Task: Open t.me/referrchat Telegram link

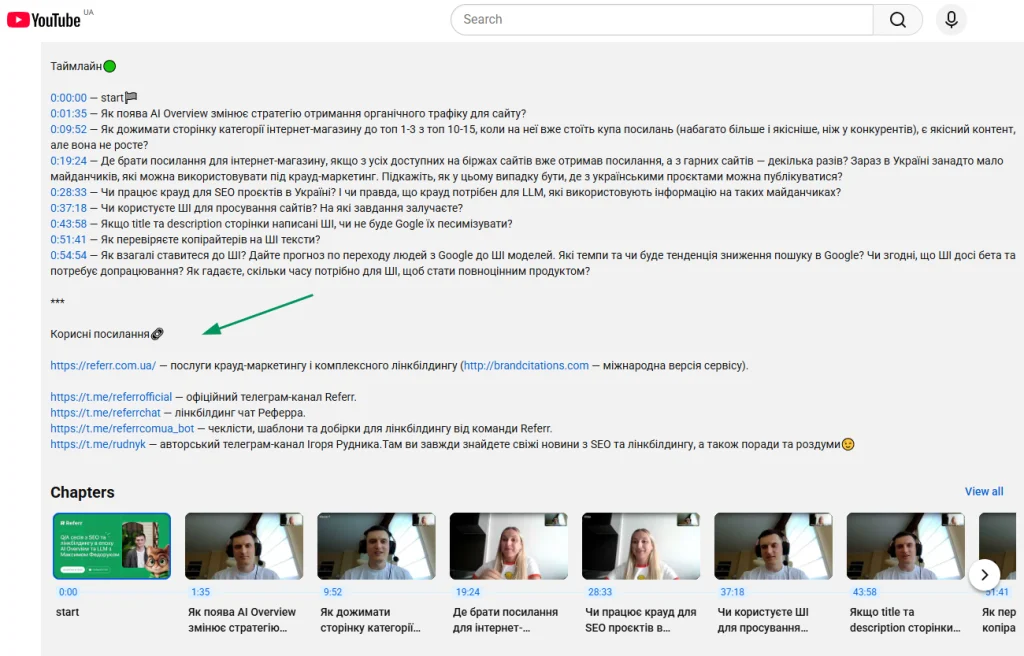Action: (x=105, y=413)
